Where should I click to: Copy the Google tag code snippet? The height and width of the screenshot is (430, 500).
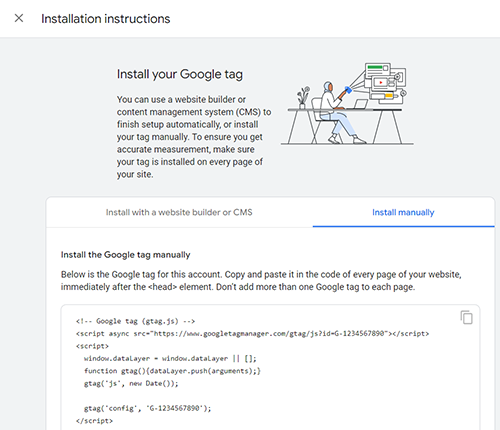pyautogui.click(x=467, y=317)
